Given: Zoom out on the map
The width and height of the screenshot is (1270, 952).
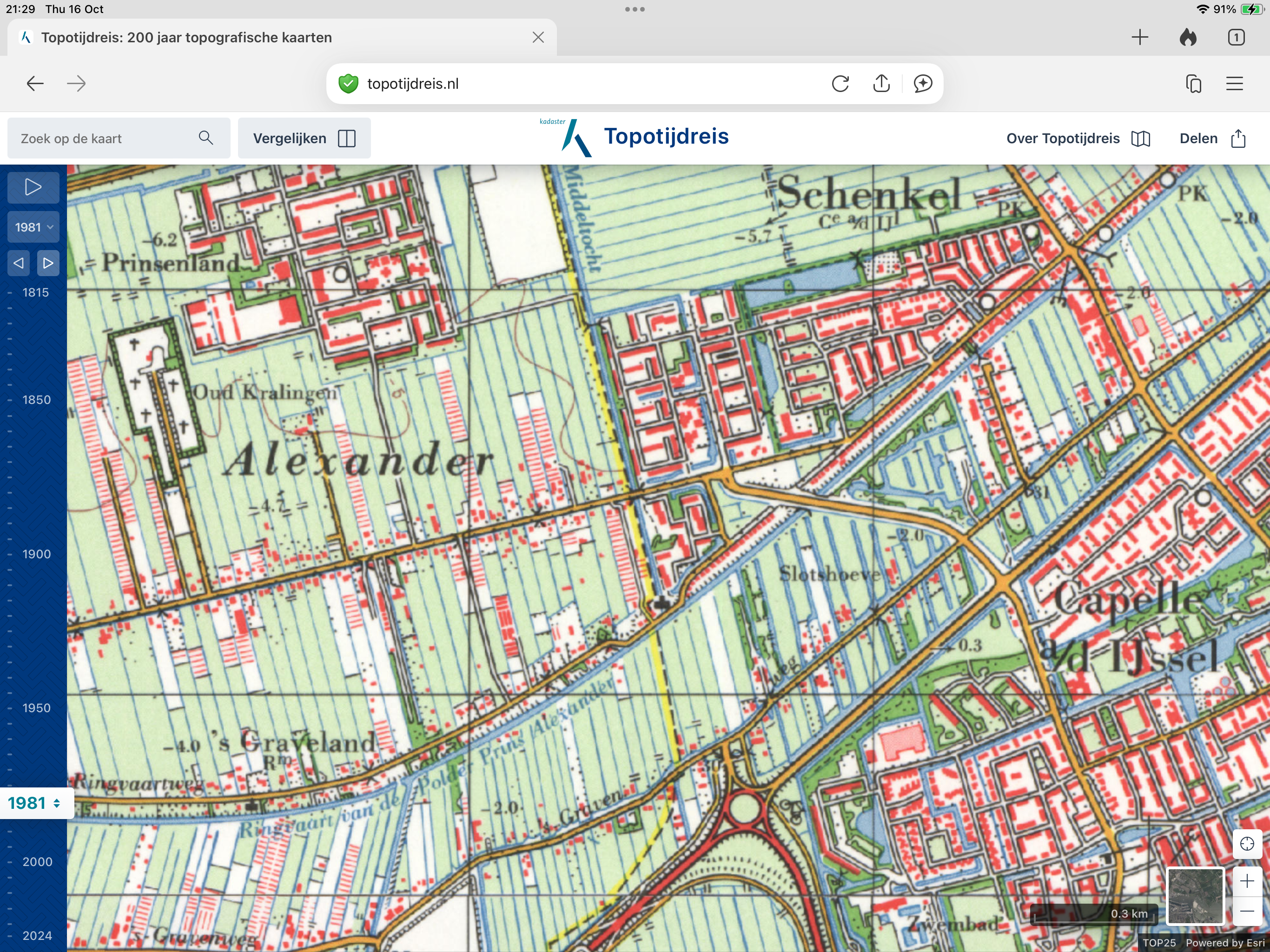Looking at the screenshot, I should pos(1246,911).
